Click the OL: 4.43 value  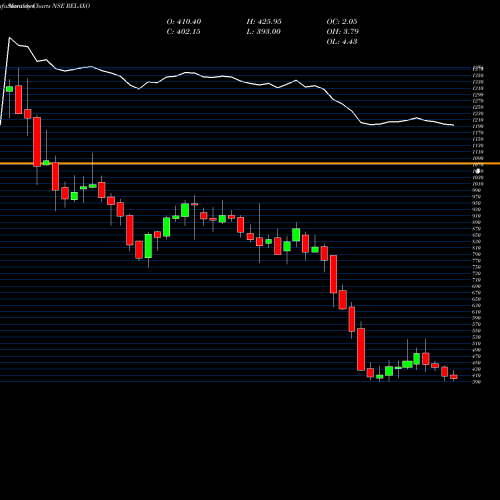point(342,42)
